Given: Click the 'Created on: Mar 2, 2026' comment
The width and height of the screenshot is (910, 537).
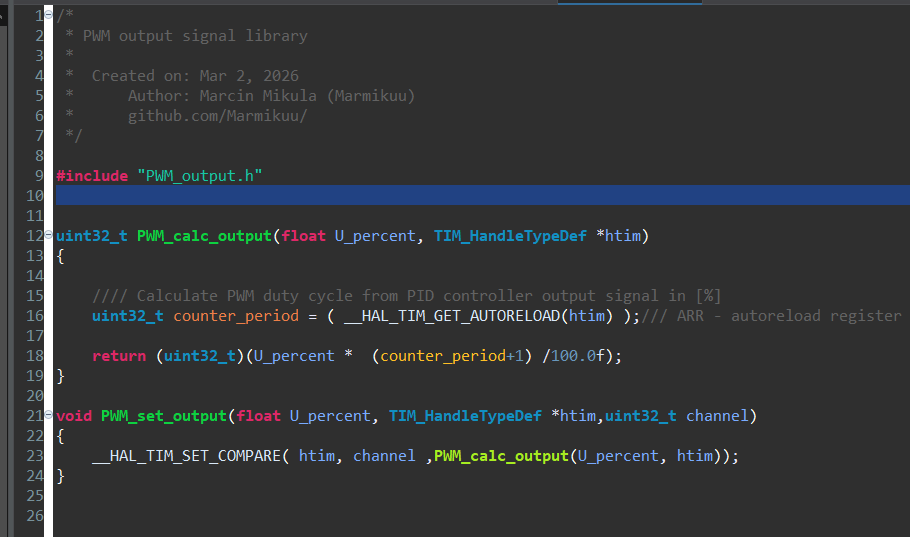Looking at the screenshot, I should click(x=195, y=76).
